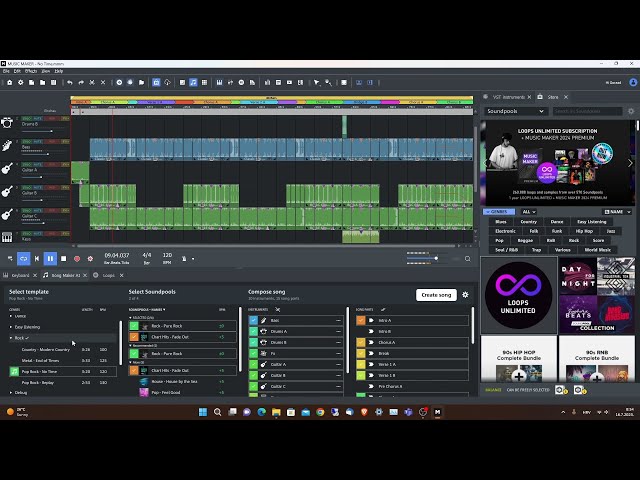Open Song Maker settings gear icon
This screenshot has height=480, width=640.
click(x=465, y=295)
